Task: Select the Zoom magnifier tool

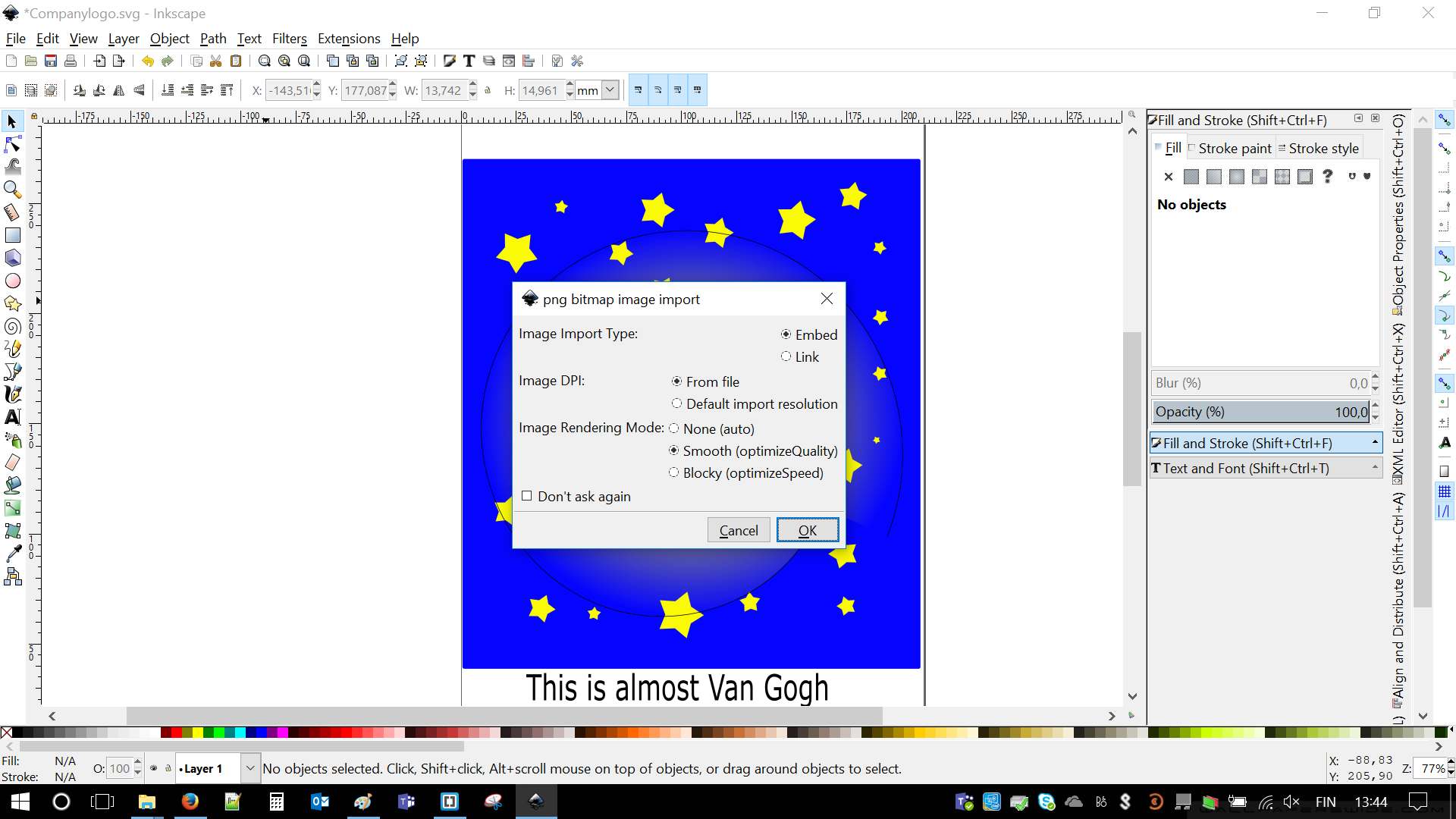Action: coord(13,190)
